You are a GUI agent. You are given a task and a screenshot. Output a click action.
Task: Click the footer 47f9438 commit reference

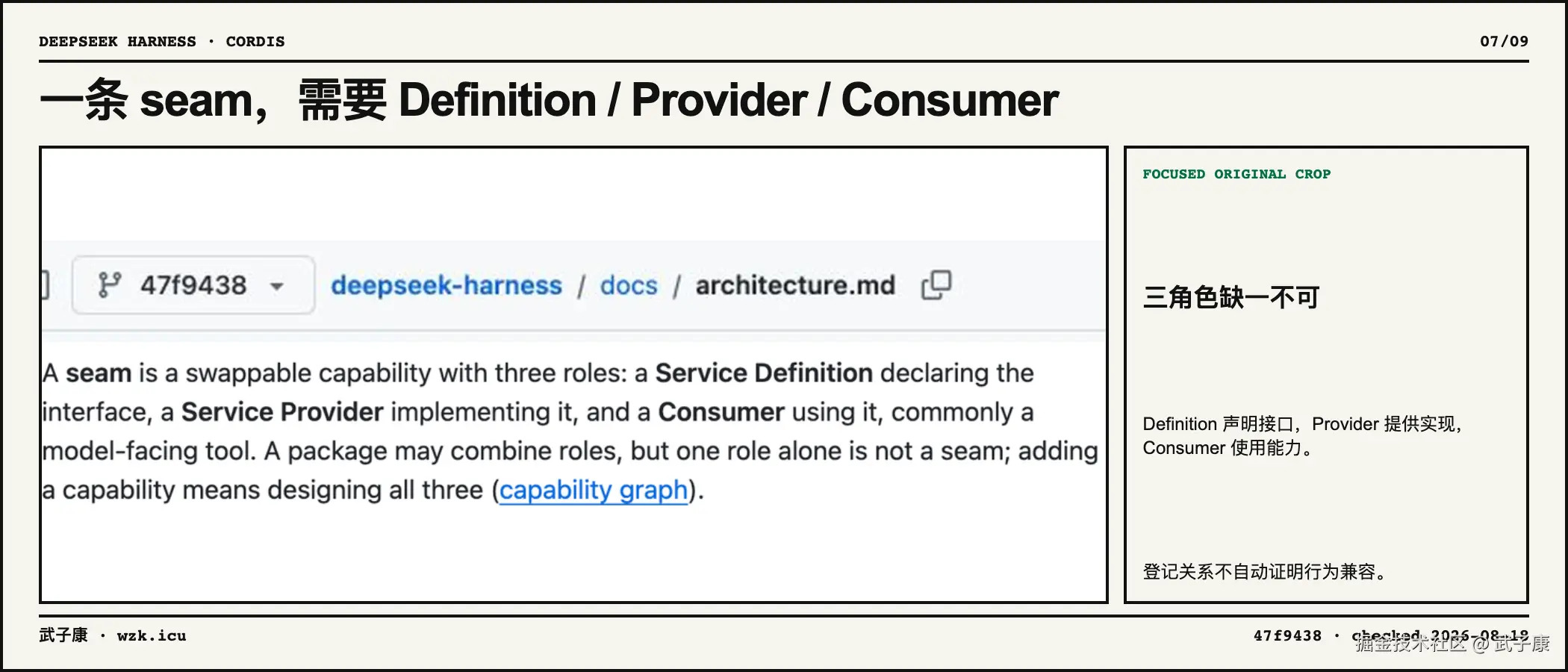click(x=1287, y=635)
